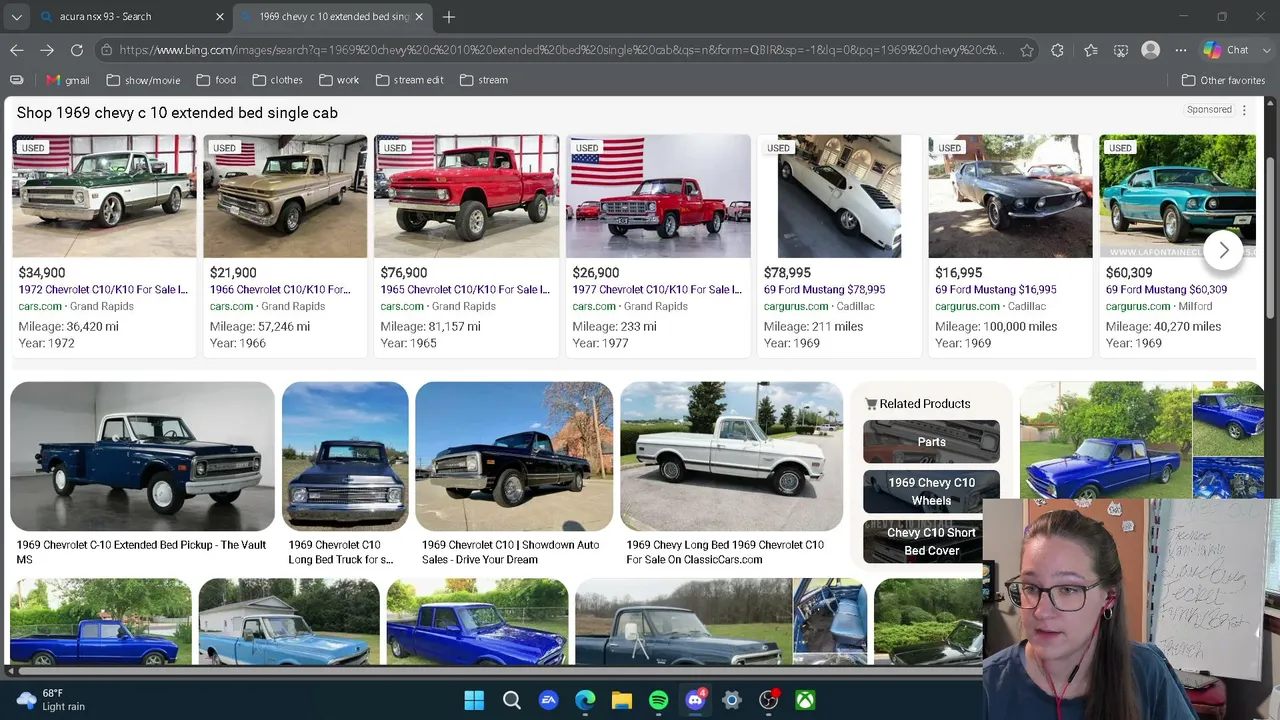
Task: Open Discord from the taskbar
Action: (x=695, y=700)
